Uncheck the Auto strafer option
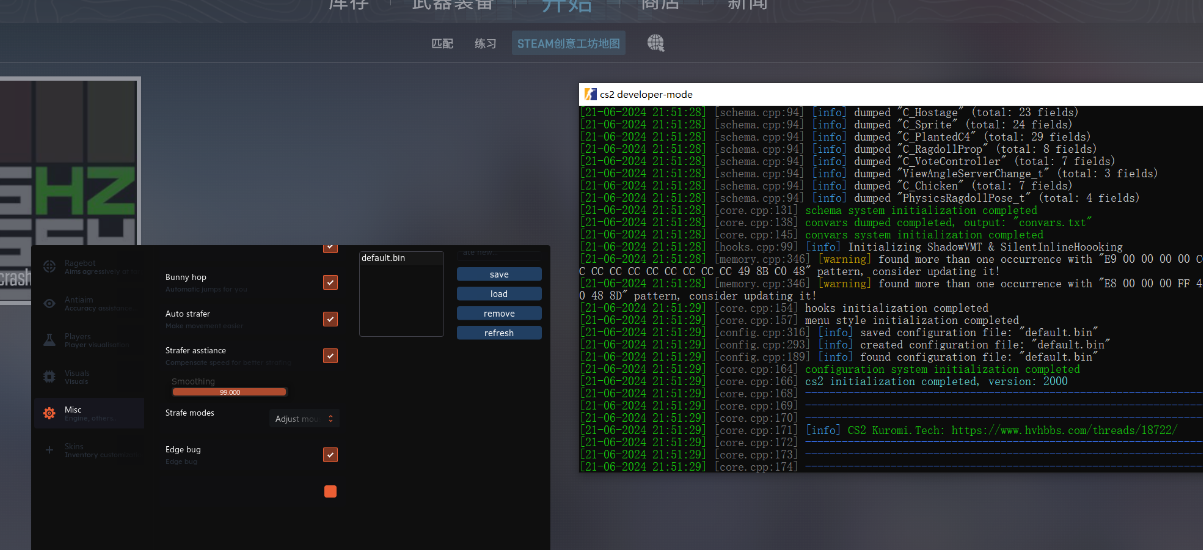Image resolution: width=1203 pixels, height=550 pixels. tap(330, 319)
